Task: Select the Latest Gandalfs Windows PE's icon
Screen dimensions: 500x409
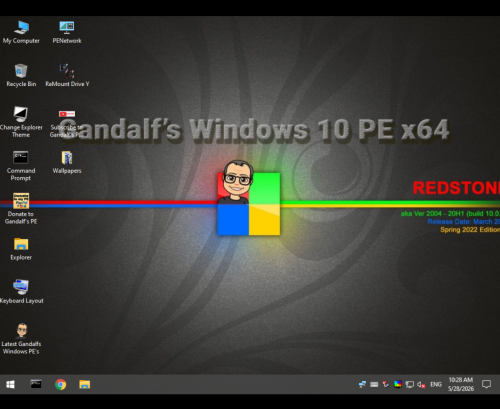Action: 21,339
